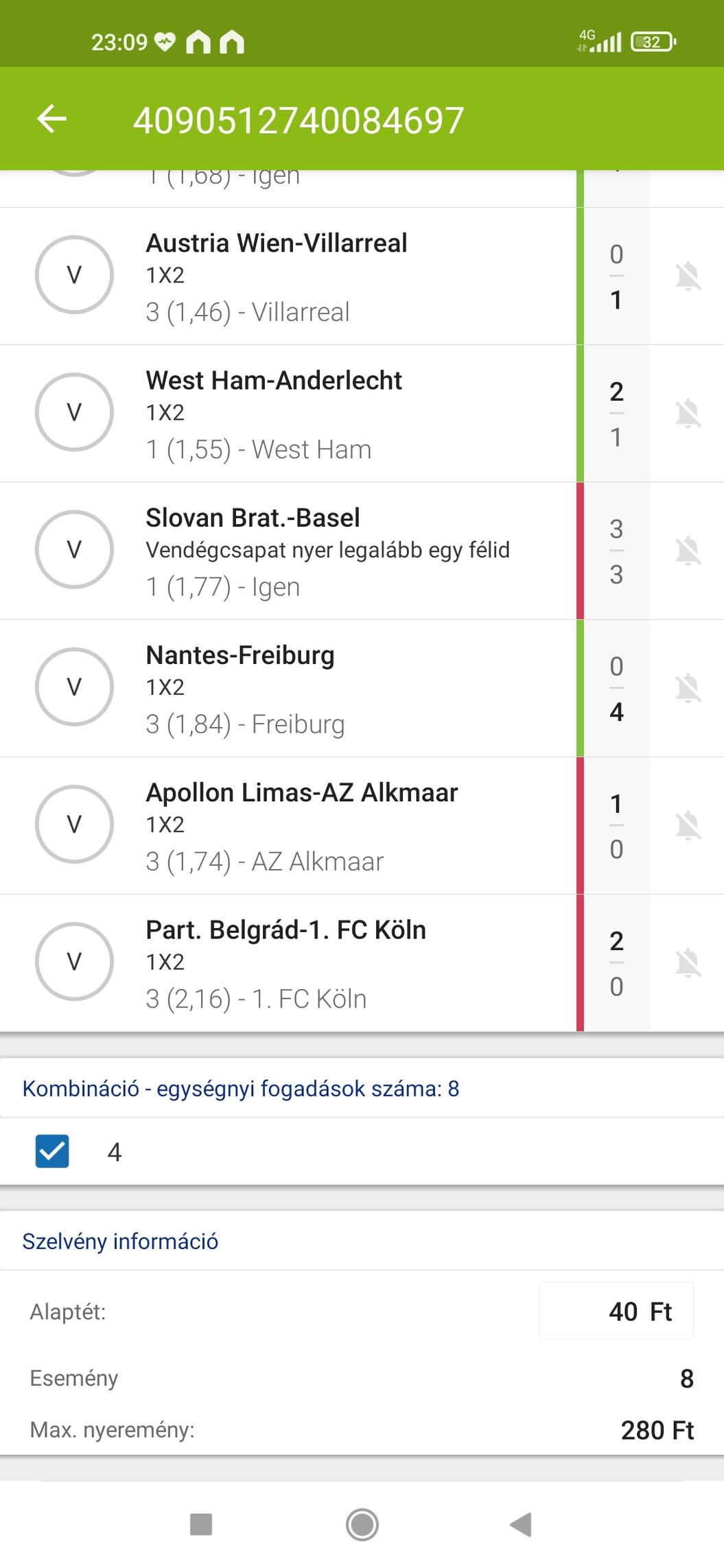Uncheck the combination 4 checkbox

52,1151
